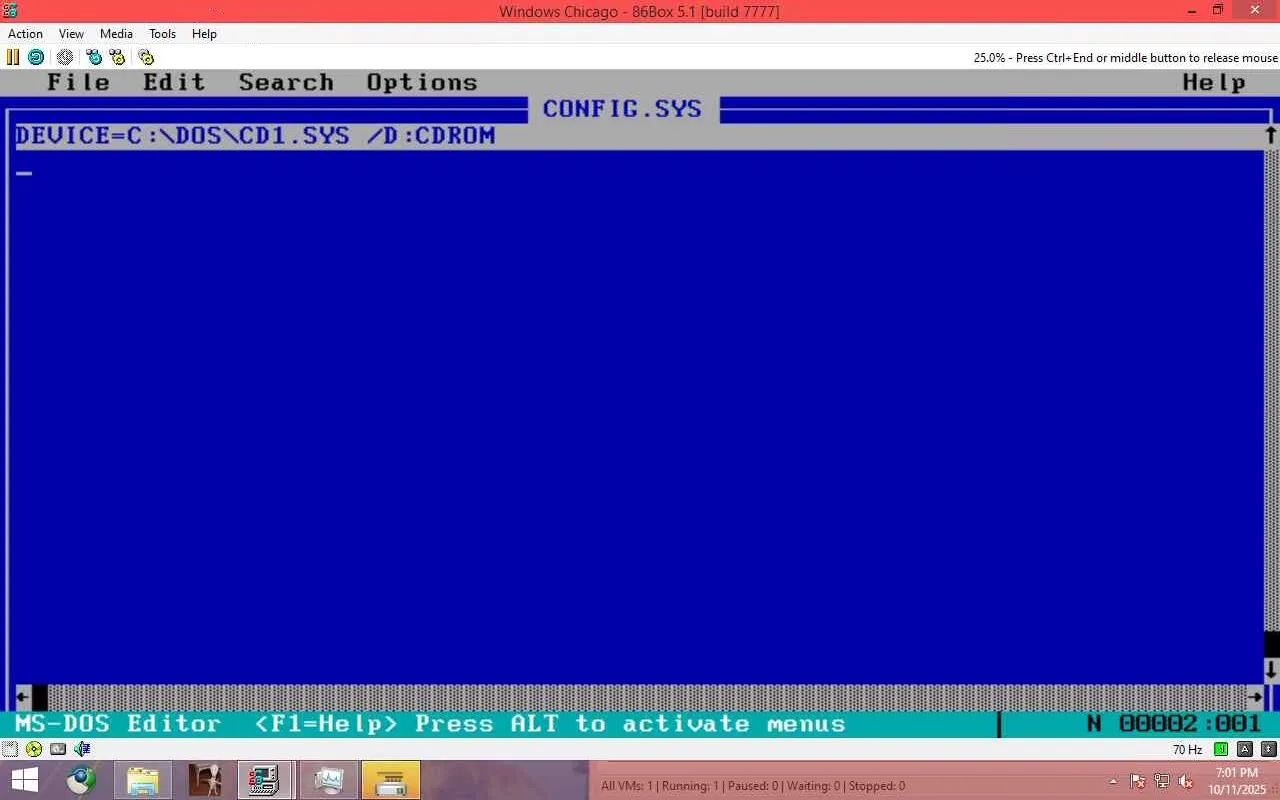Viewport: 1280px width, 800px height.
Task: Open the 86Box window icon in title bar
Action: click(x=10, y=10)
